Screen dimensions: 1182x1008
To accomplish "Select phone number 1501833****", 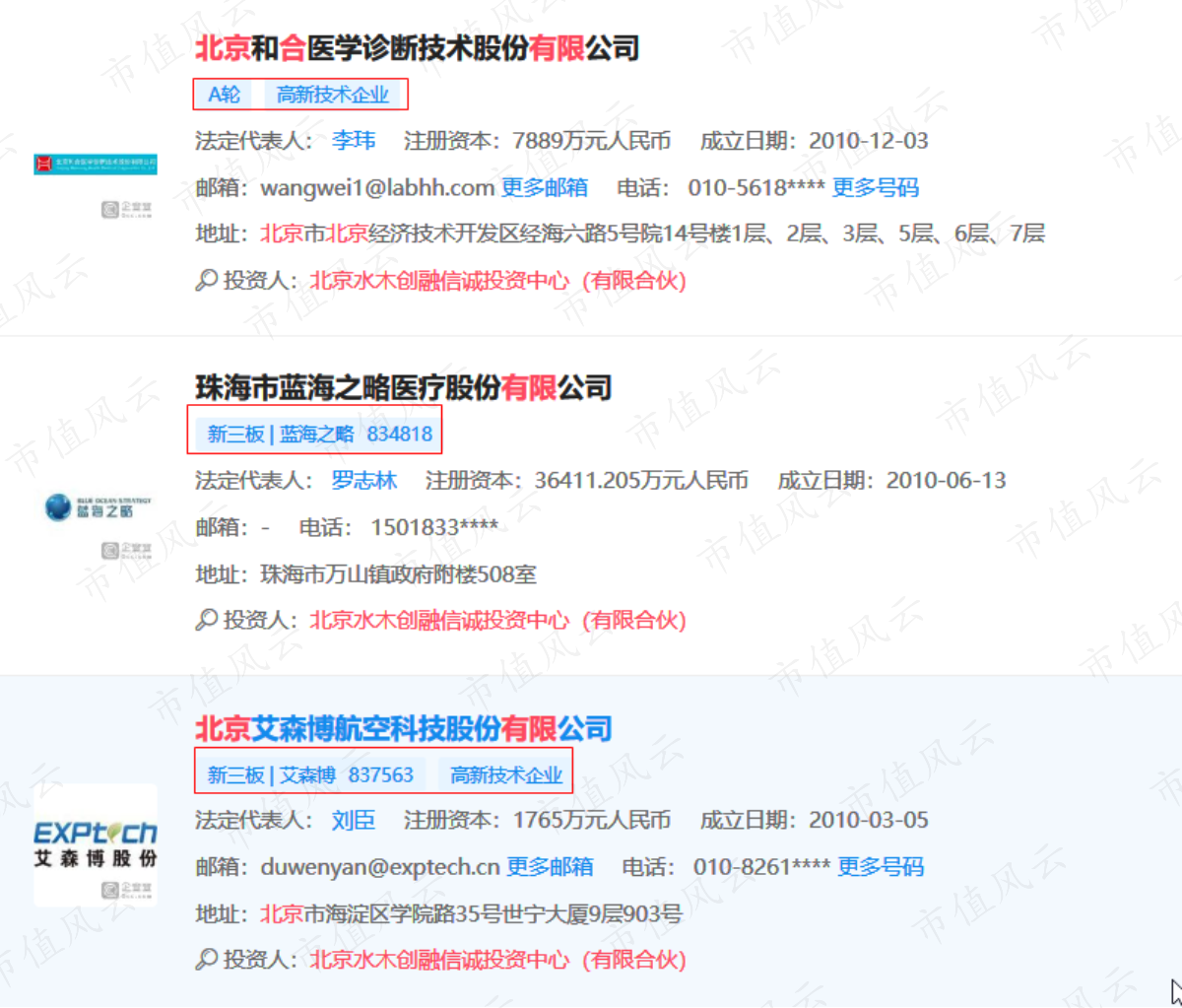I will coord(434,528).
